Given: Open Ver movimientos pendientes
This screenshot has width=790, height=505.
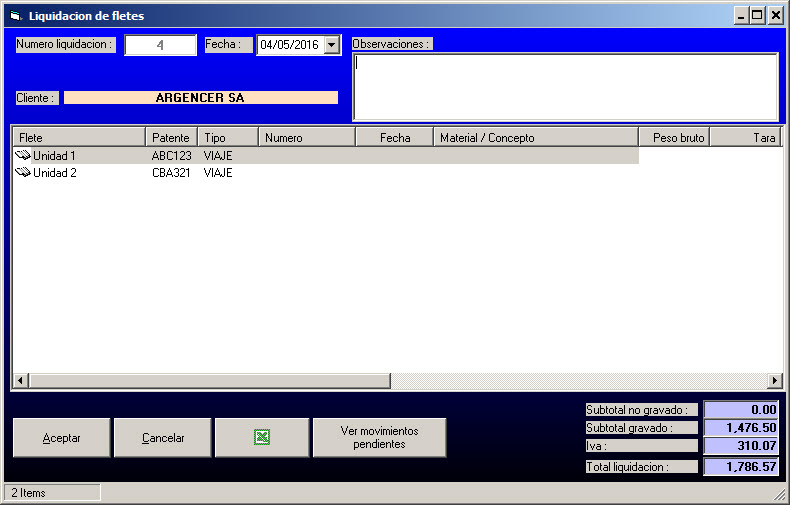Looking at the screenshot, I should 379,438.
